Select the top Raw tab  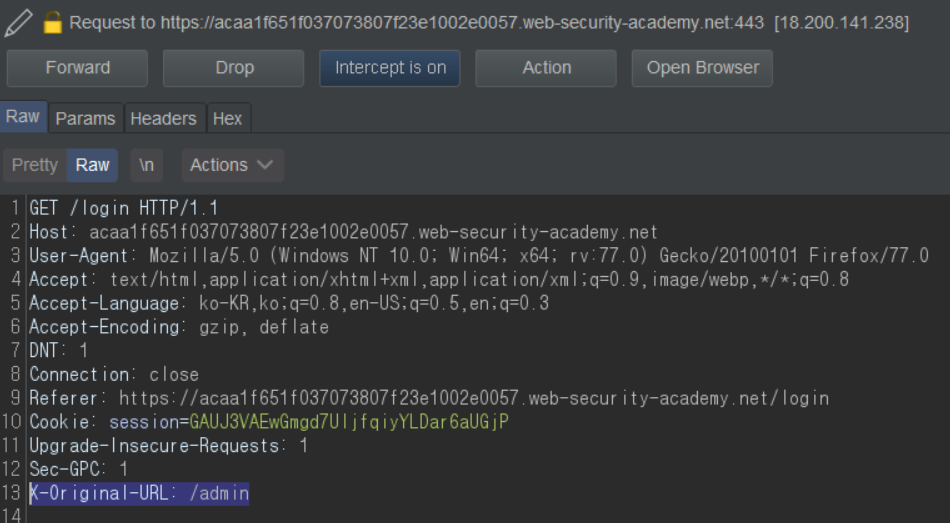(23, 117)
